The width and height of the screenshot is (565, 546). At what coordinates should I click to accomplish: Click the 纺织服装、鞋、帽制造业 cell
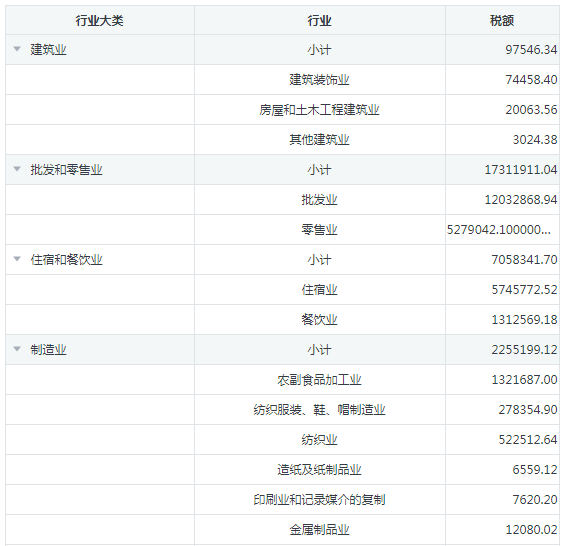pos(320,410)
